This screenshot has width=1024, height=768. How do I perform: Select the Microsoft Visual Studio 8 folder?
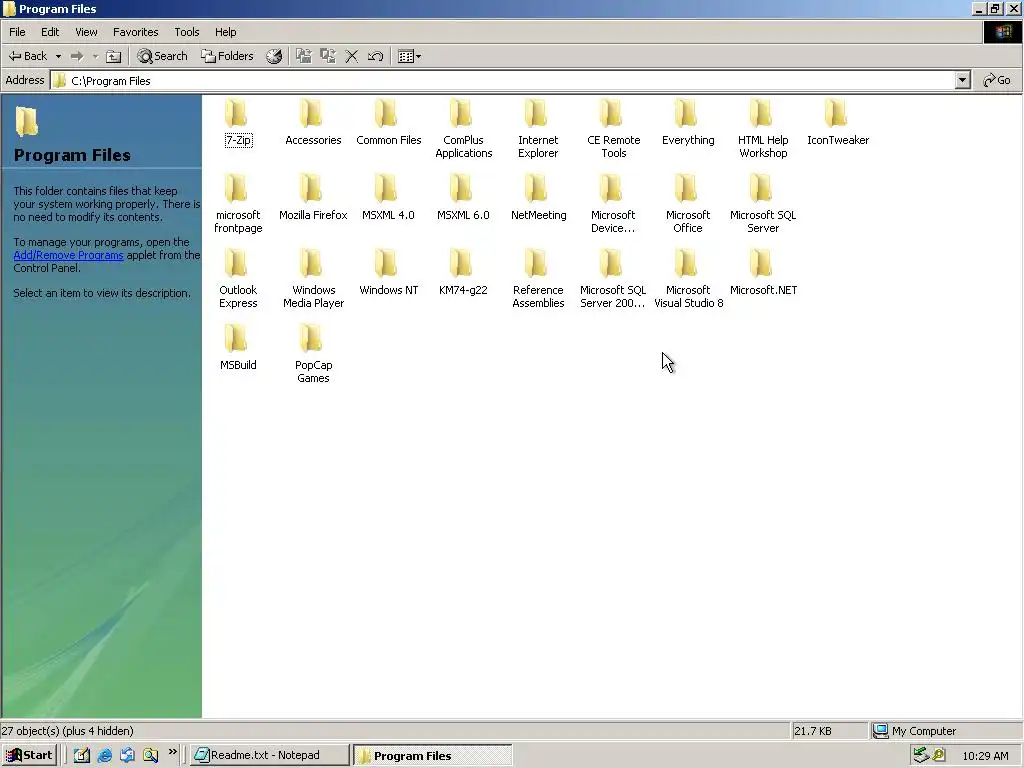click(688, 279)
